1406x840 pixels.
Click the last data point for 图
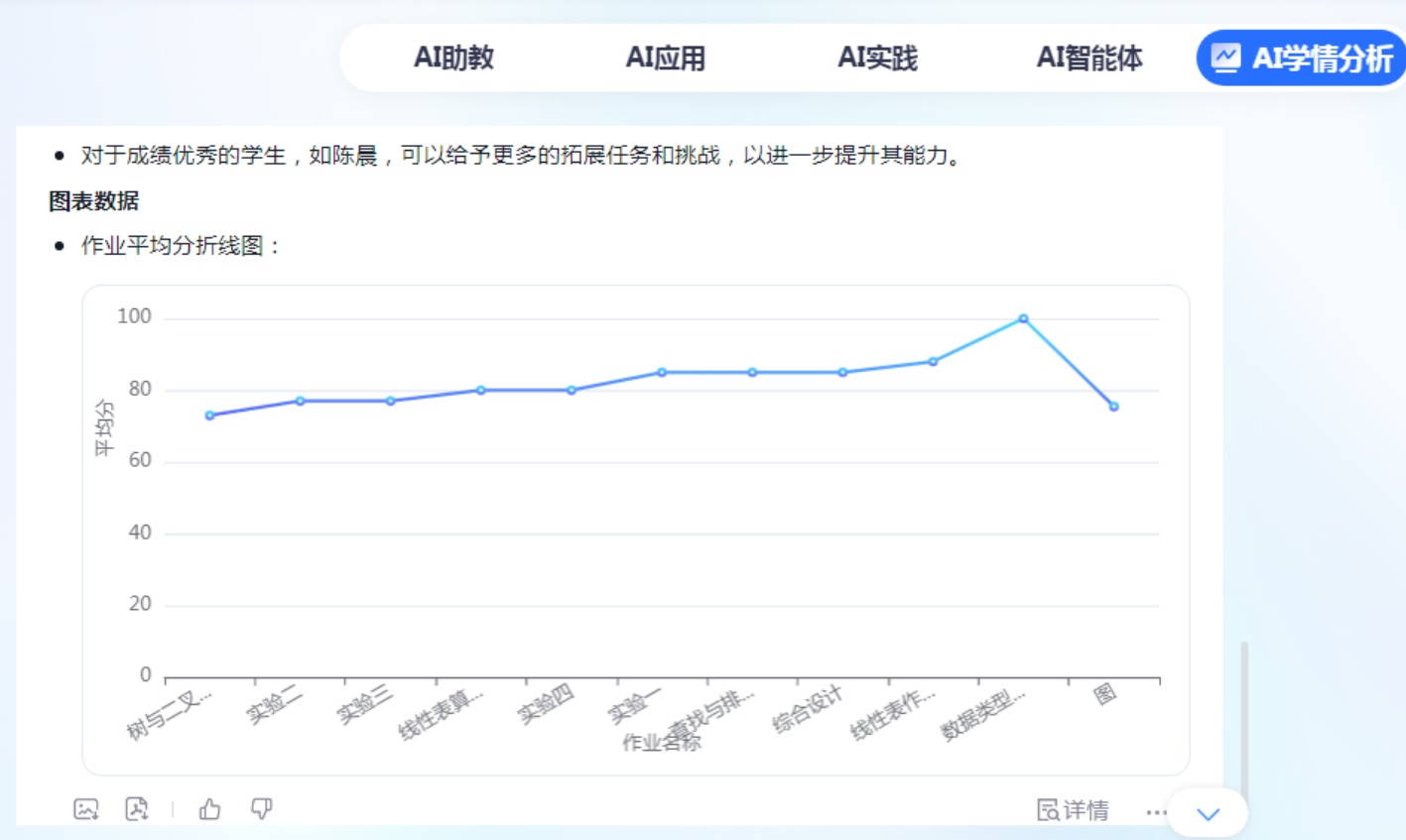click(1113, 407)
